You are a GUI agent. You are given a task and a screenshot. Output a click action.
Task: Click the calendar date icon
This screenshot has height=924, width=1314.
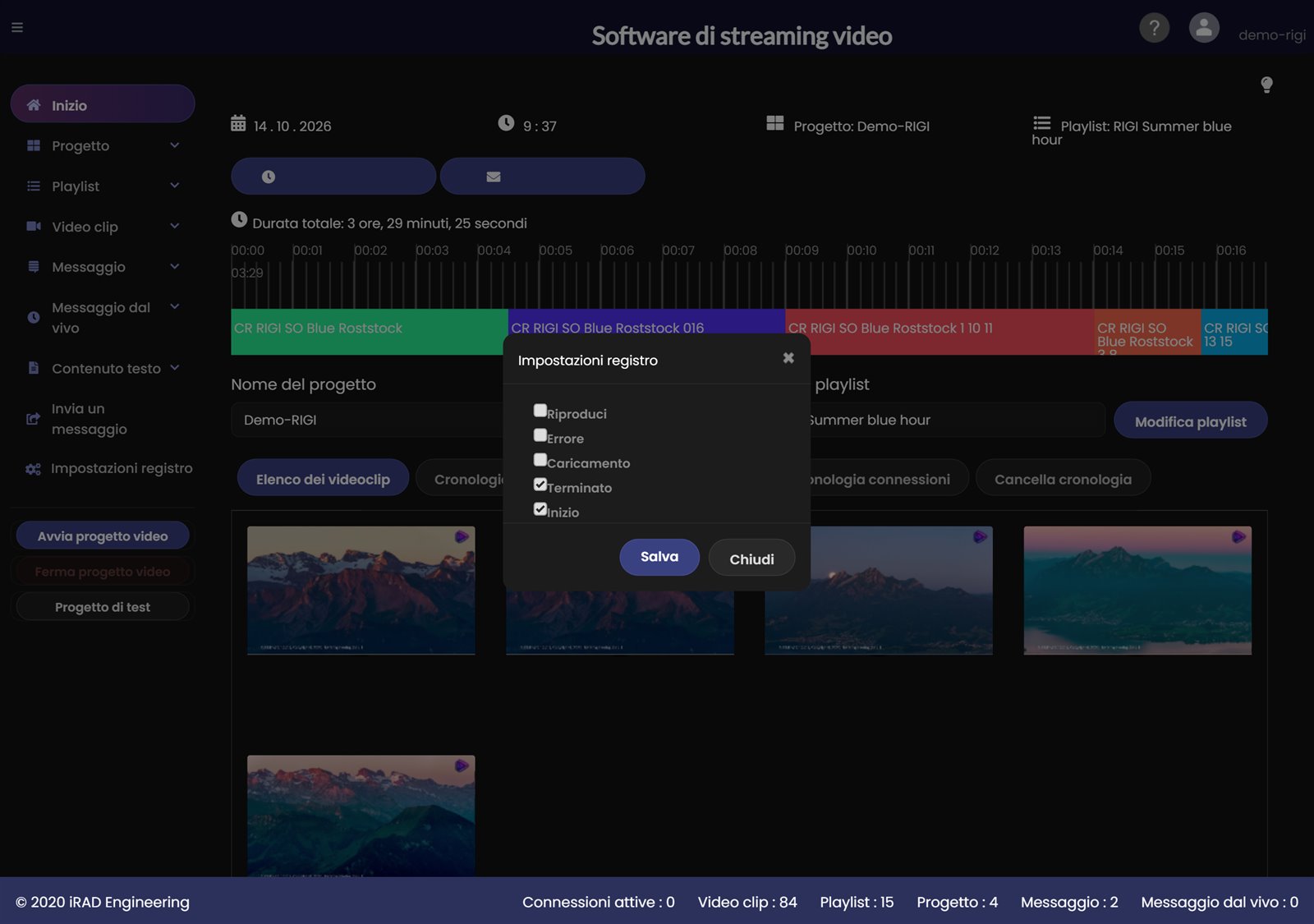(238, 123)
